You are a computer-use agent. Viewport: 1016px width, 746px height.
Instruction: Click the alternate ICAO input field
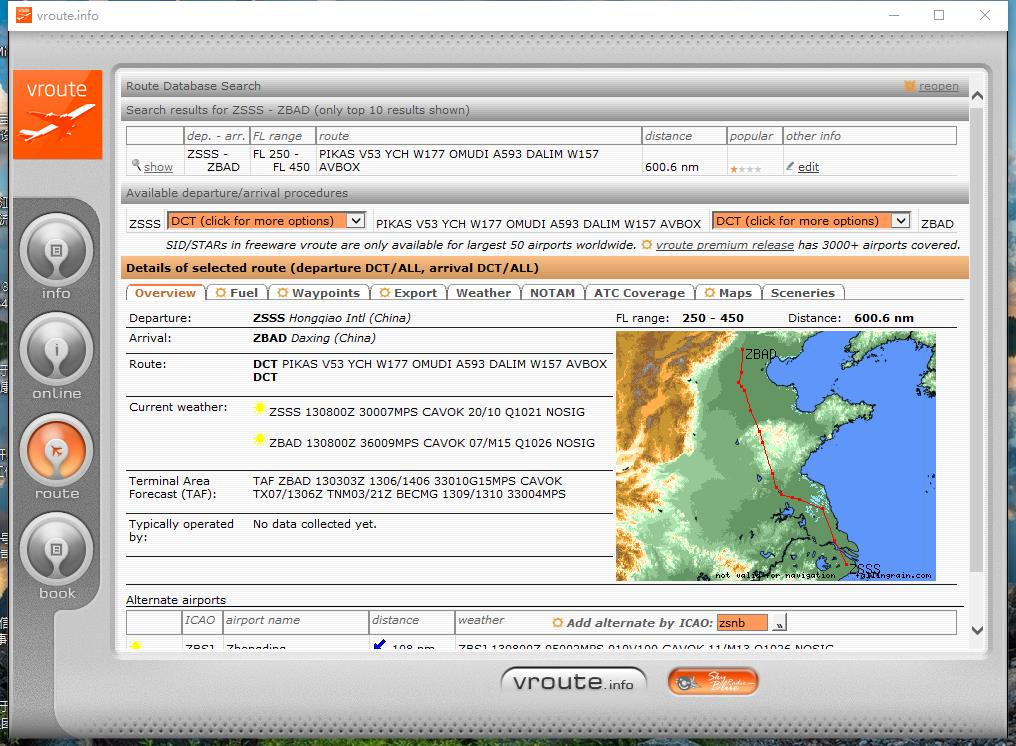[x=741, y=622]
